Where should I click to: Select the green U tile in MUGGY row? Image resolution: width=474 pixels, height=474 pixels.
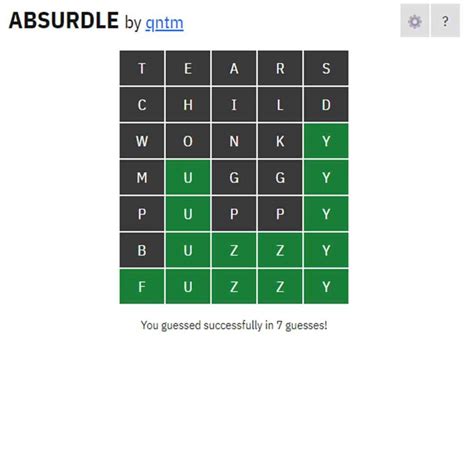click(x=188, y=177)
